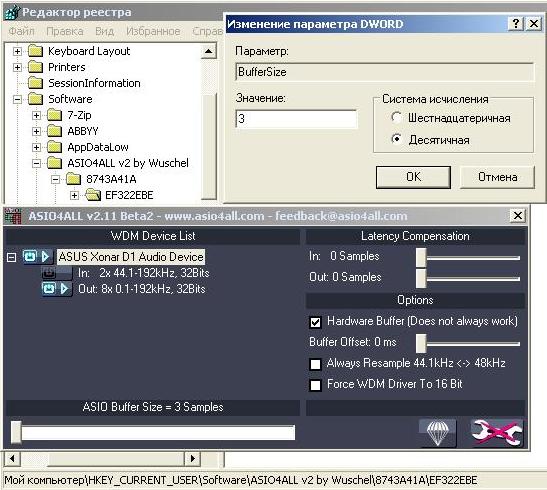Viewport: 547px width, 490px height.
Task: Click the registry tree scroll up arrow
Action: [209, 51]
